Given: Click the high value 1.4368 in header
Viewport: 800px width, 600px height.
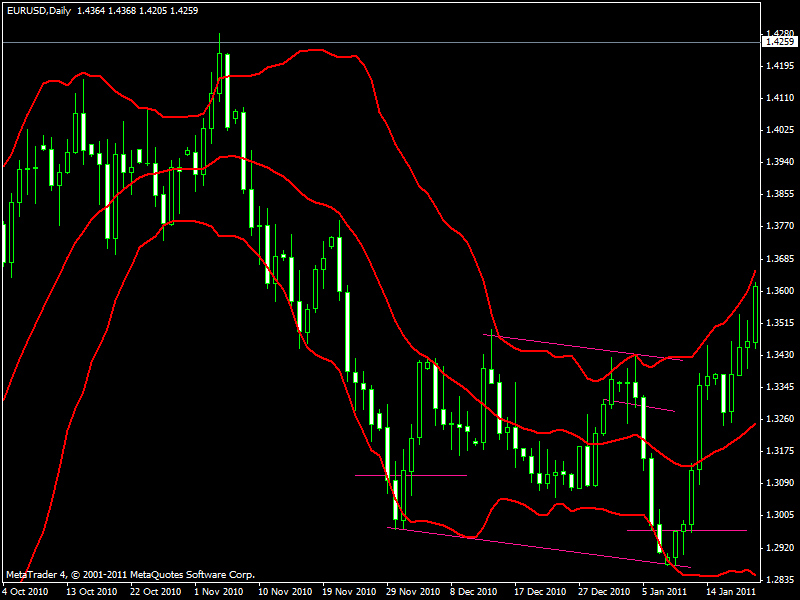Looking at the screenshot, I should [x=122, y=10].
